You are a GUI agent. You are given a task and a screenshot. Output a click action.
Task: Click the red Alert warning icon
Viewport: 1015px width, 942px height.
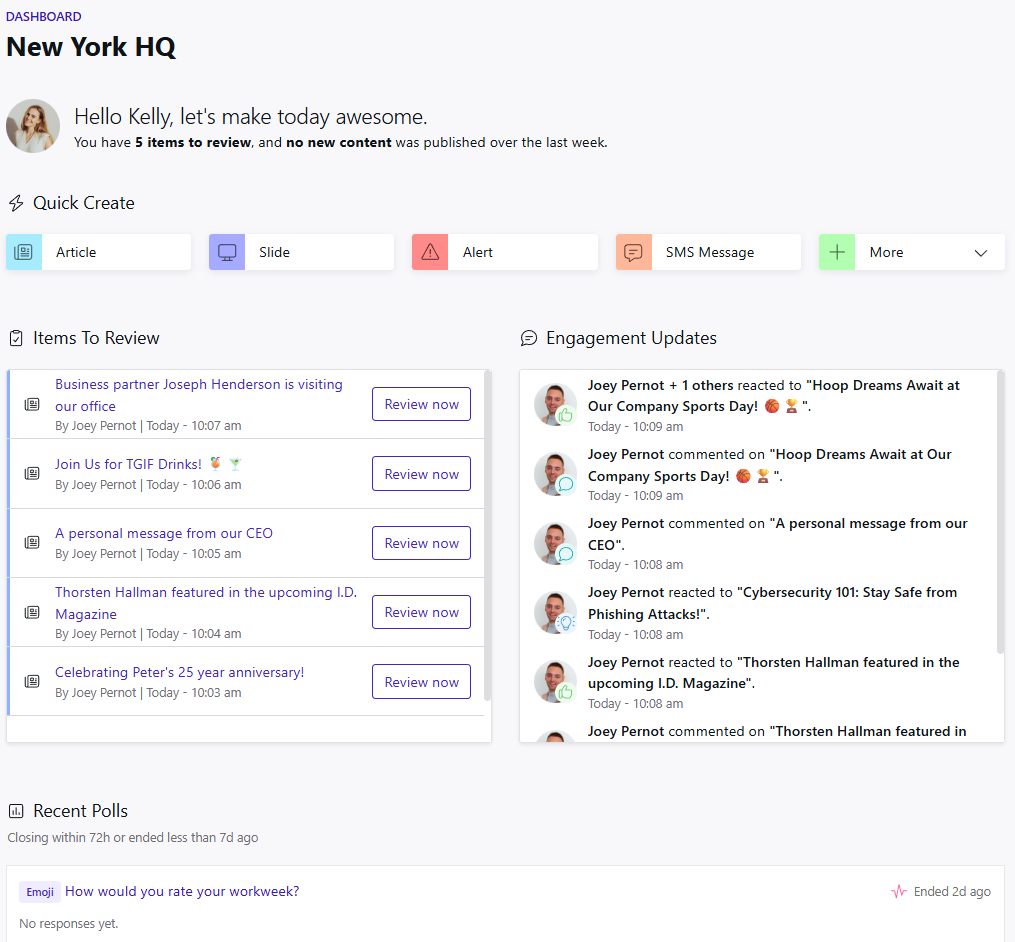[x=430, y=252]
